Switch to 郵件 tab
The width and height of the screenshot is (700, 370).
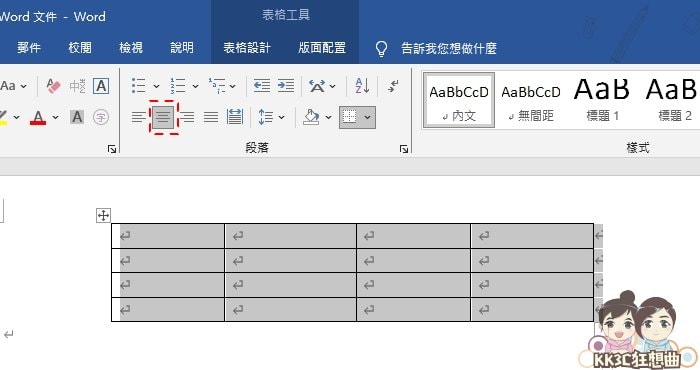pyautogui.click(x=29, y=48)
